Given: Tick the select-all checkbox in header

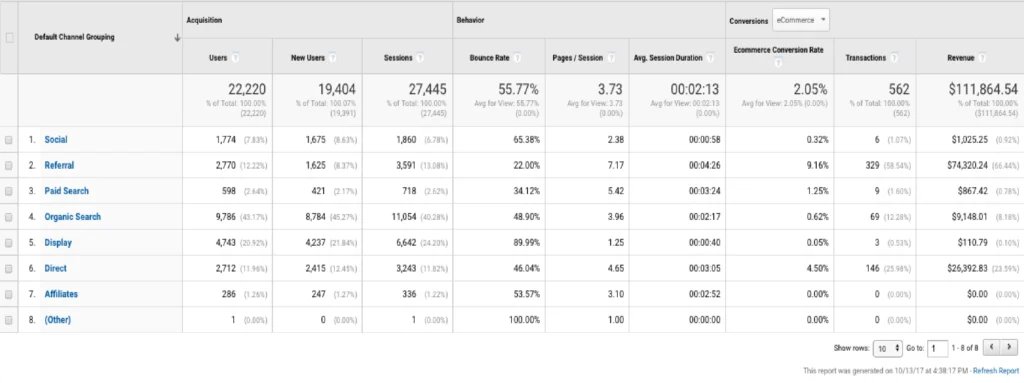Looking at the screenshot, I should (x=9, y=38).
